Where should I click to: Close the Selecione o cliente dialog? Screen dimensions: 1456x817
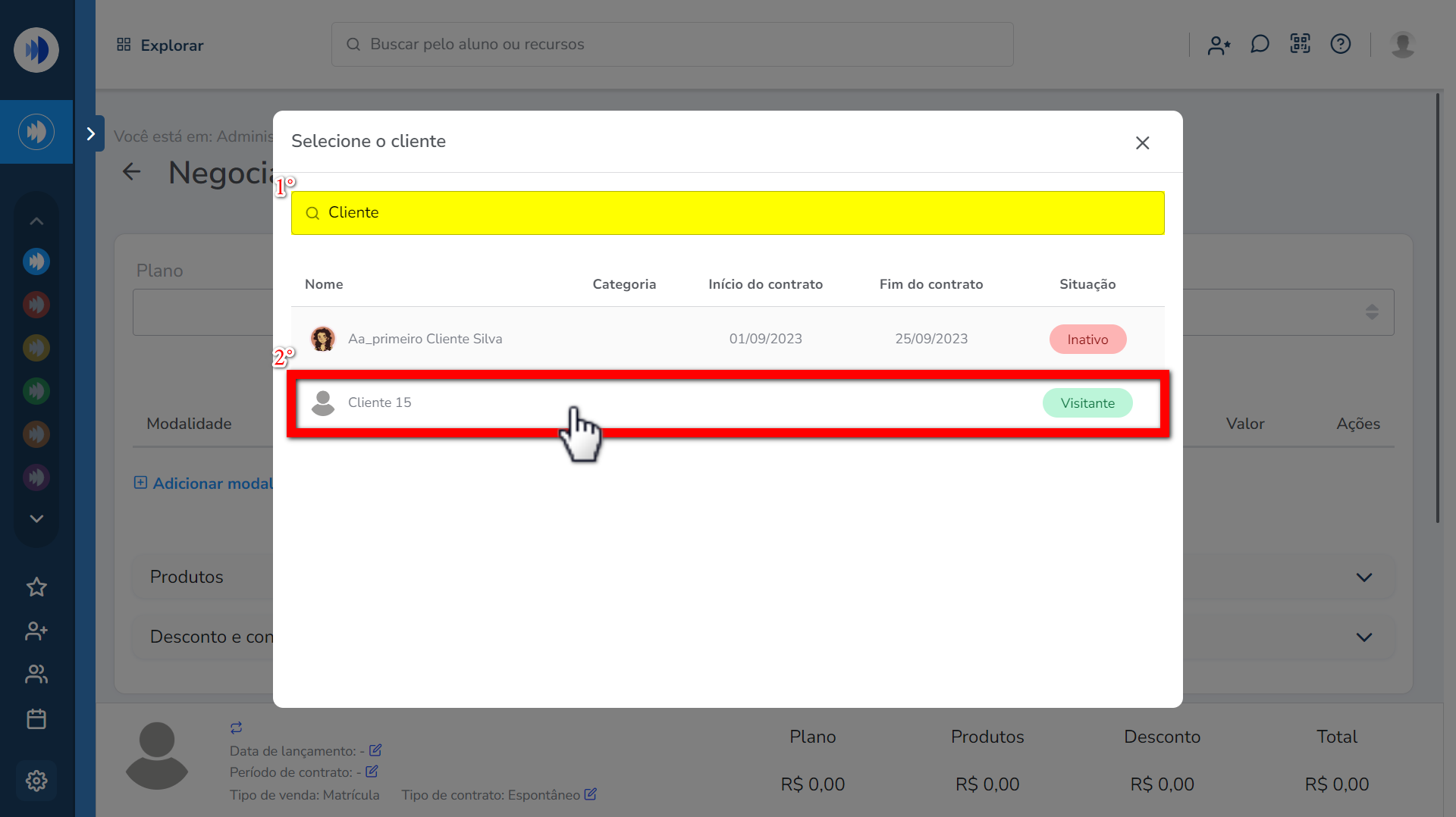1142,143
